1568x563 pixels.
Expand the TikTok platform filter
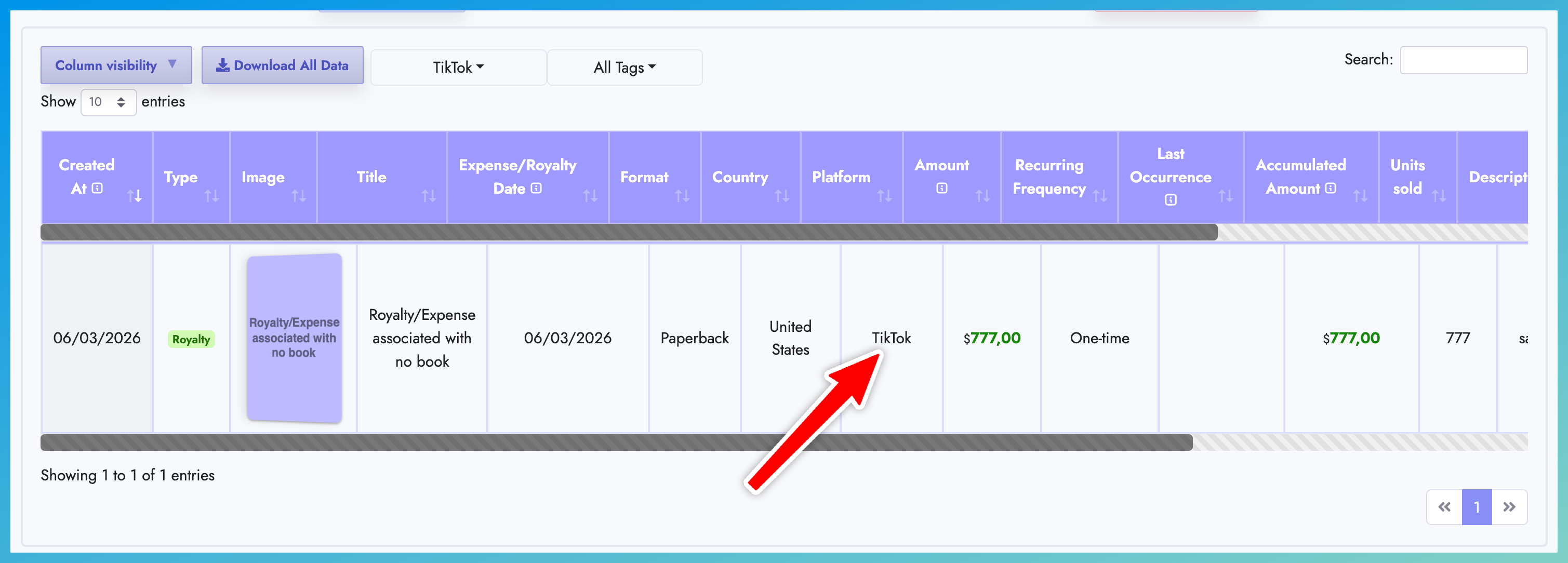coord(458,67)
